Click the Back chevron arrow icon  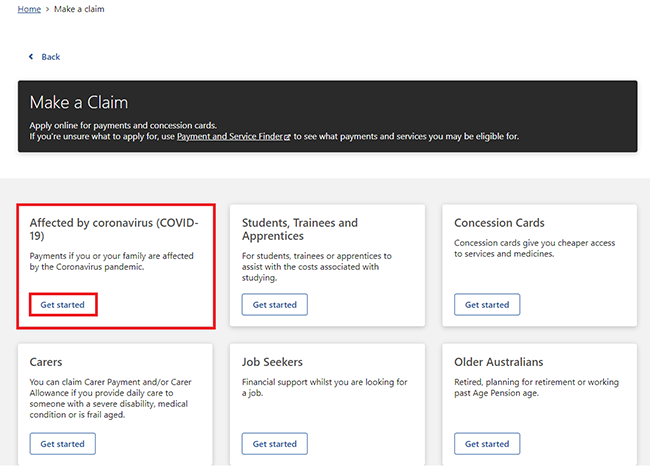tap(31, 57)
